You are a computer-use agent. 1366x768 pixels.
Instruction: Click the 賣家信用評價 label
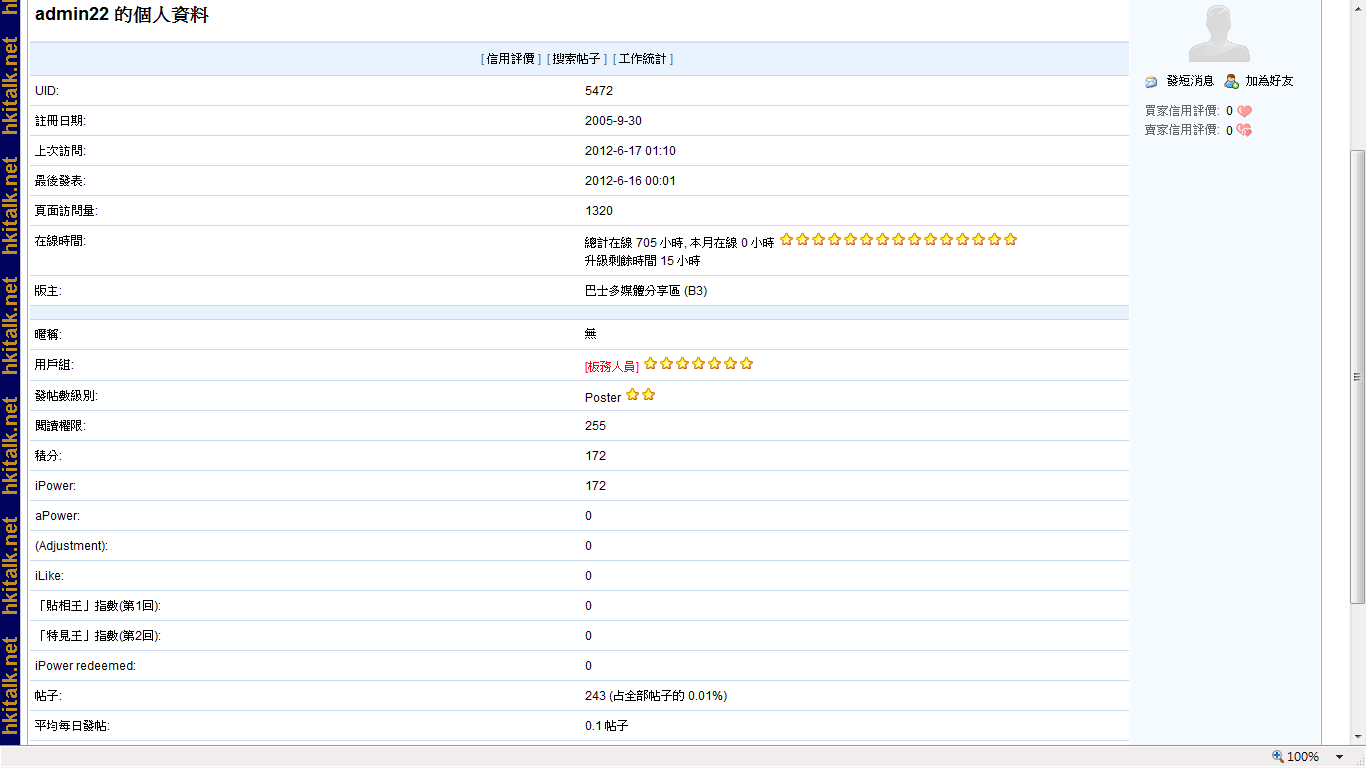[x=1182, y=130]
